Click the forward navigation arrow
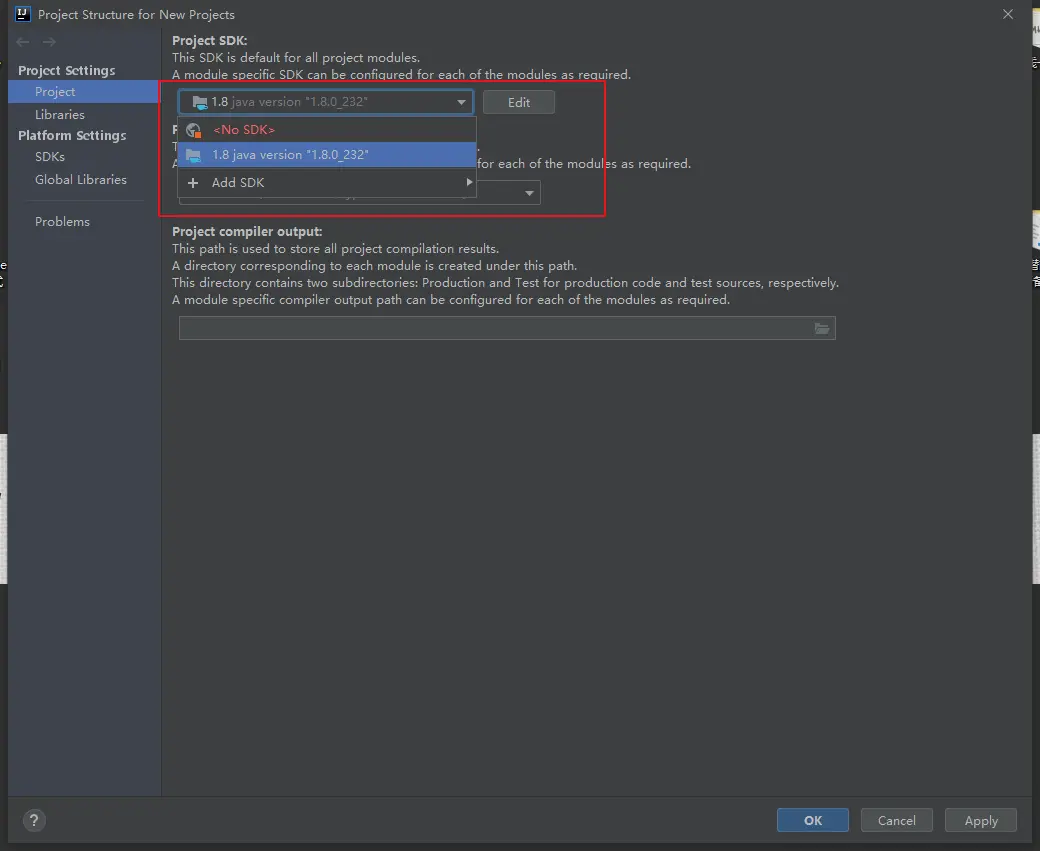Screen dimensions: 1040x851 click(x=49, y=42)
